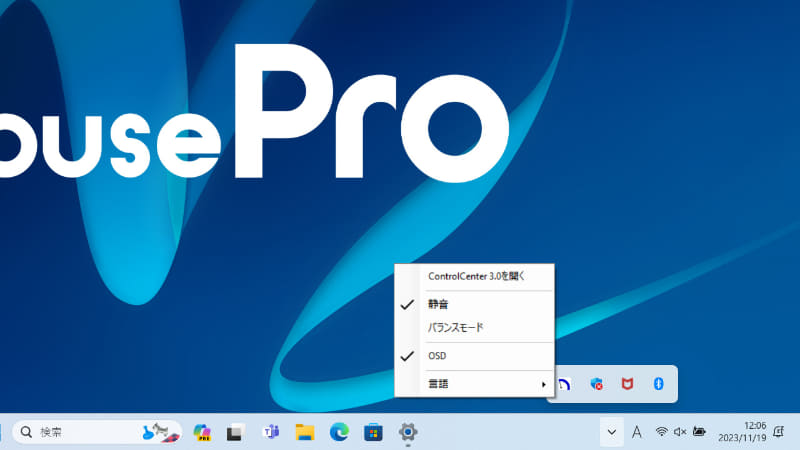800x450 pixels.
Task: Open the Task View taskbar icon
Action: coord(235,432)
